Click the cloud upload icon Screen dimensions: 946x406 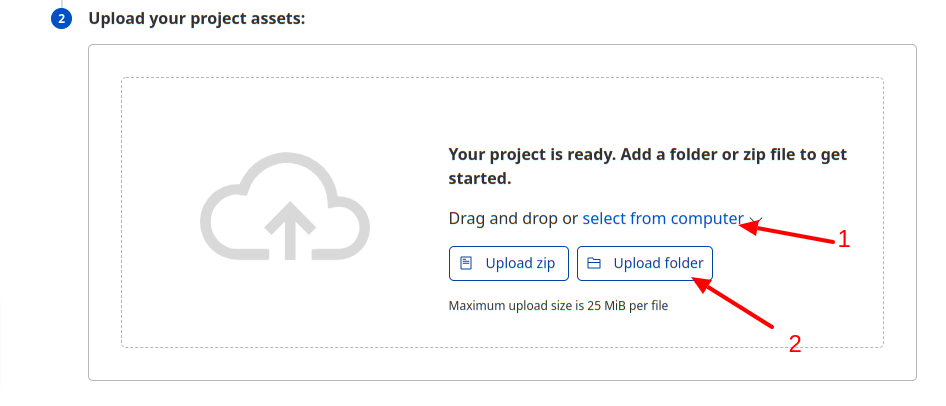[x=285, y=207]
